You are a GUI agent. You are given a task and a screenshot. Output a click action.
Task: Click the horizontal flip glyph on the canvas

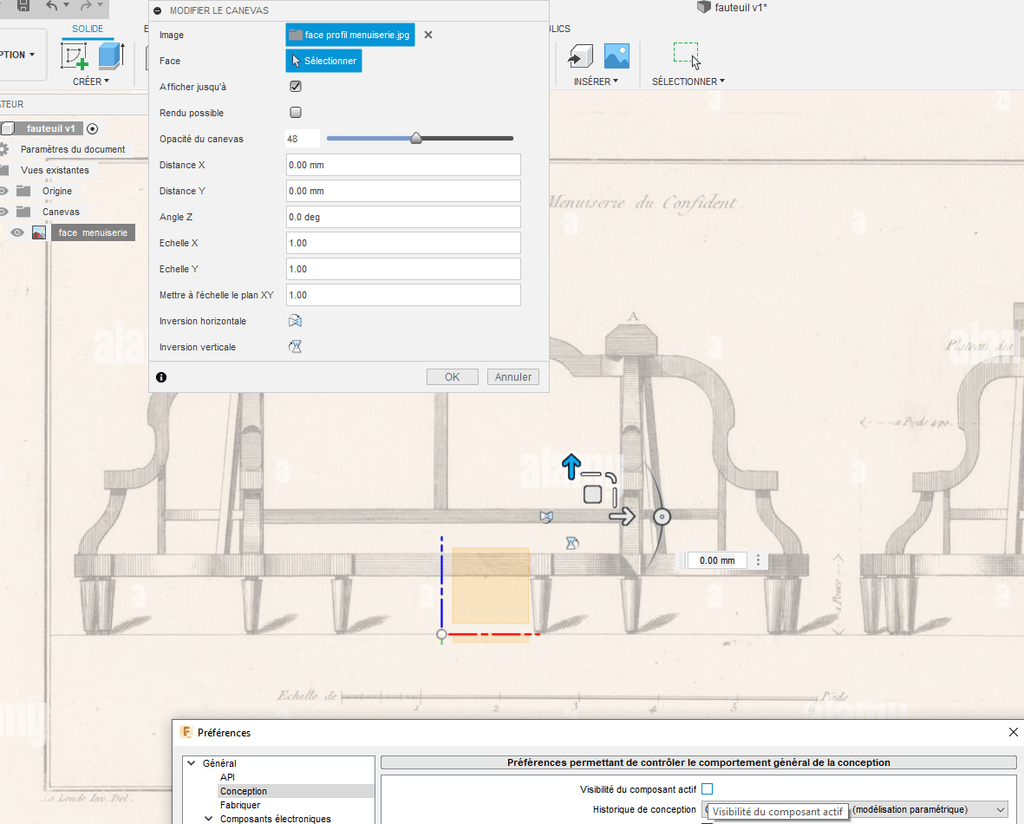pos(547,516)
